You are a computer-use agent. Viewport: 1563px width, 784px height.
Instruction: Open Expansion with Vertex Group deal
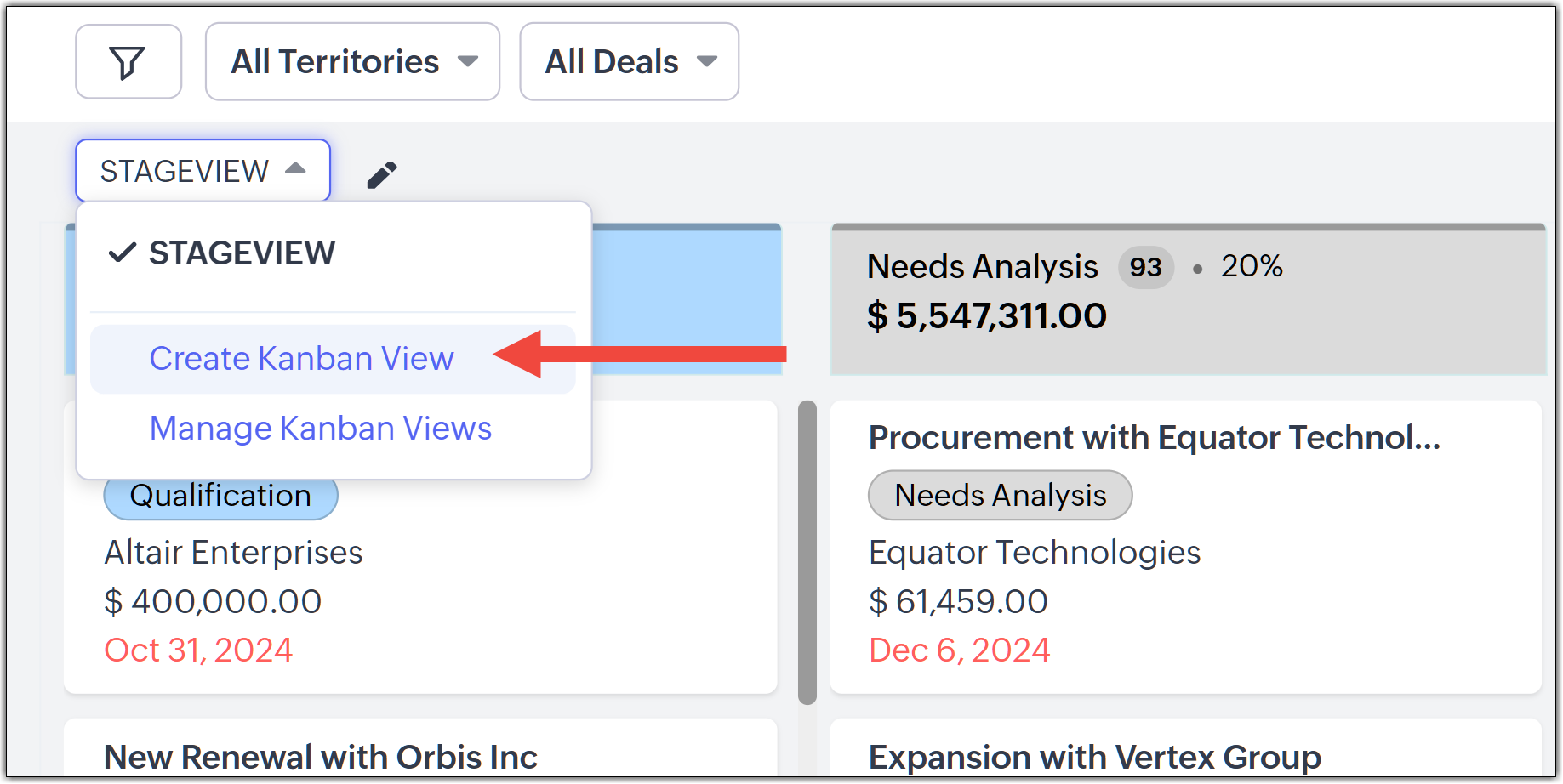click(1094, 757)
